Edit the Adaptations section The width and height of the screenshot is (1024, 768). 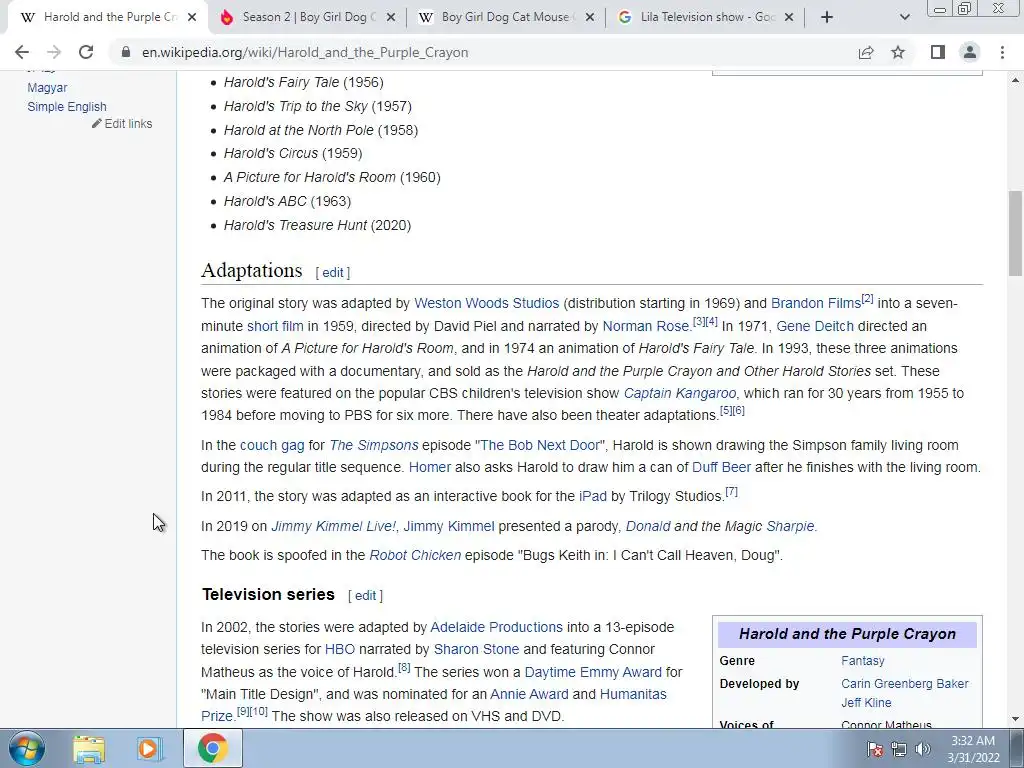[332, 273]
